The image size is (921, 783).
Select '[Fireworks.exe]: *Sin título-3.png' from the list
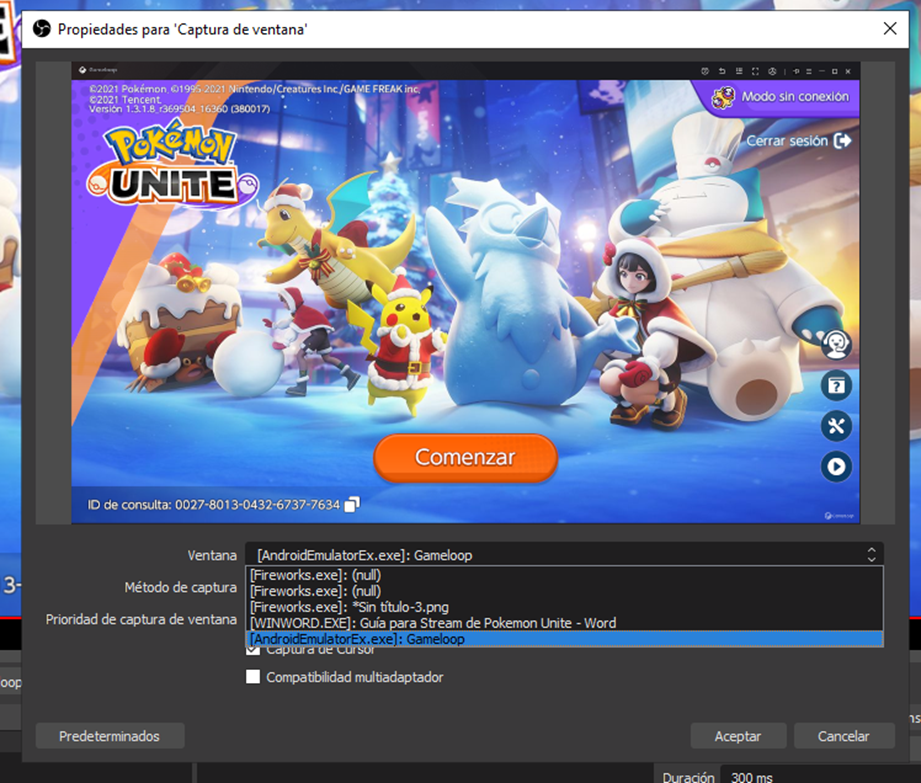pyautogui.click(x=564, y=607)
